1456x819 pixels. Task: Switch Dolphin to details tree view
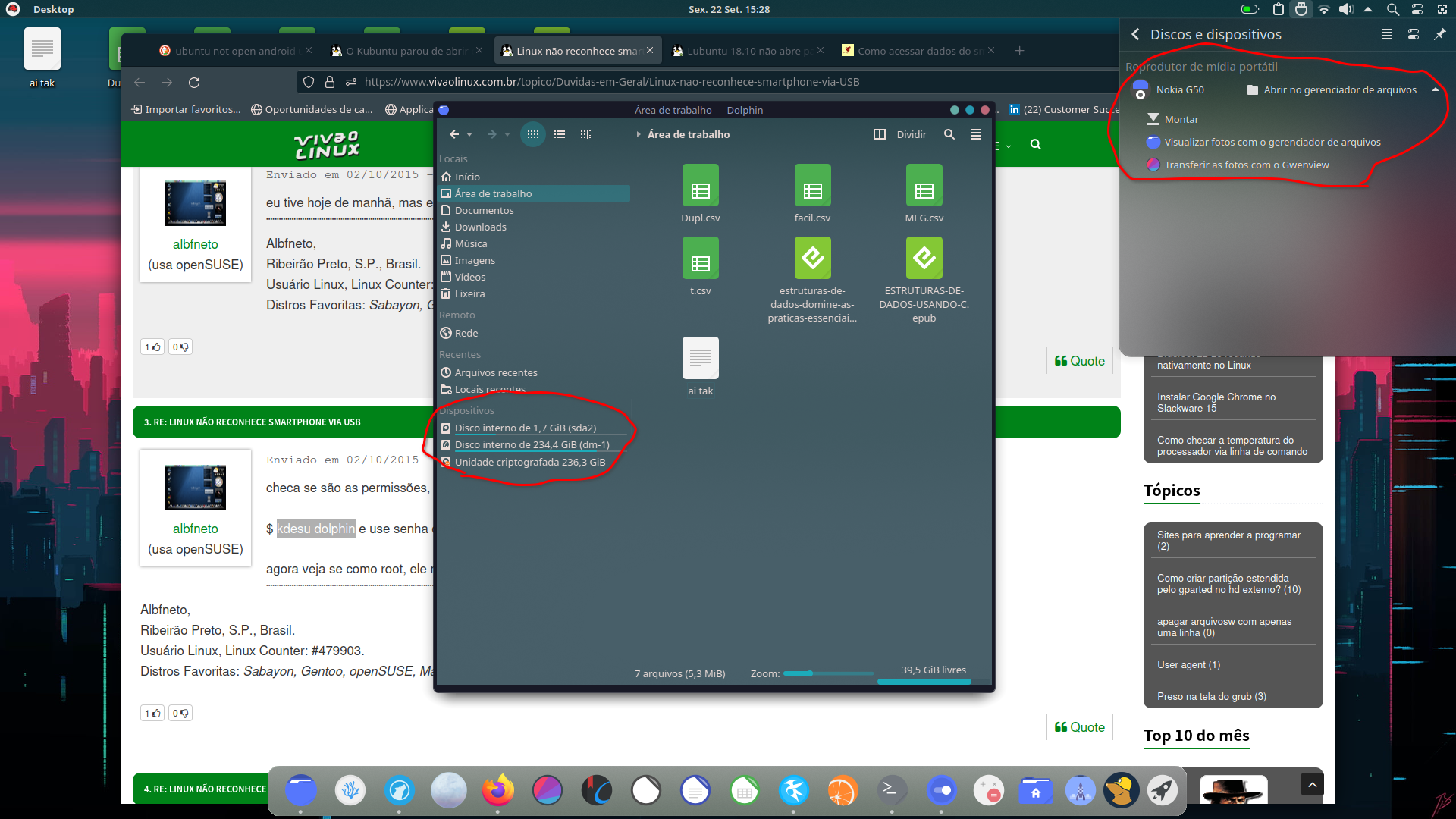[x=585, y=134]
